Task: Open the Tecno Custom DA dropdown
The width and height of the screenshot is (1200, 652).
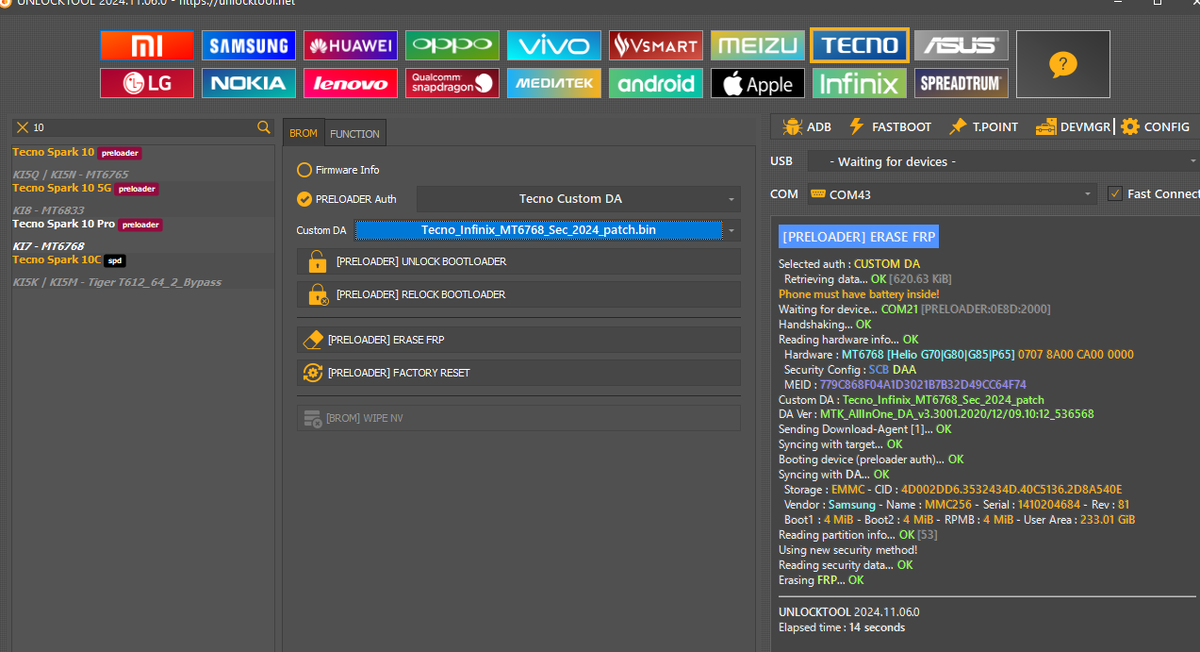Action: (x=579, y=199)
